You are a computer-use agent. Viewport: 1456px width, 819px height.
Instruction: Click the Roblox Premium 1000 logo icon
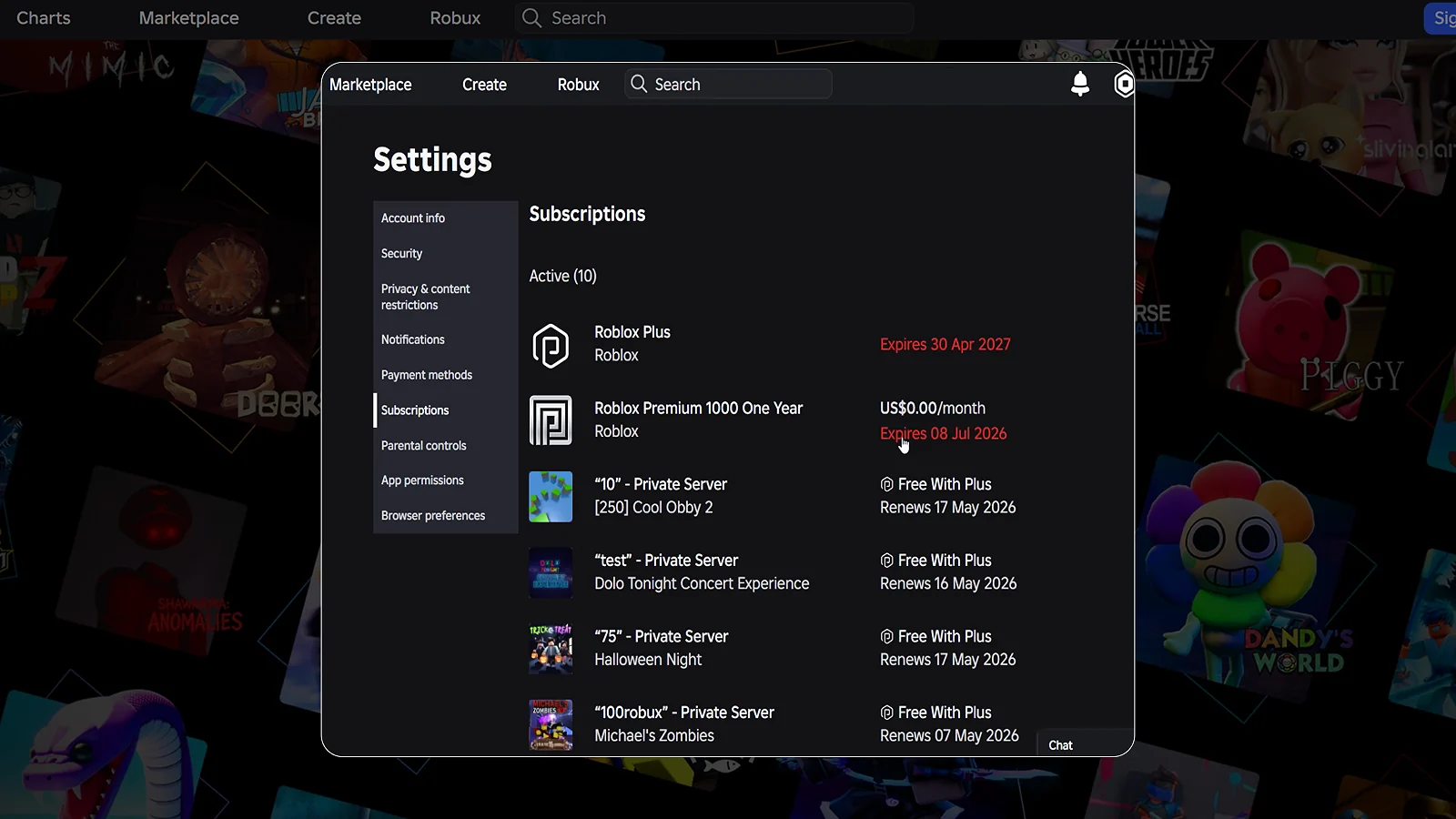coord(551,420)
